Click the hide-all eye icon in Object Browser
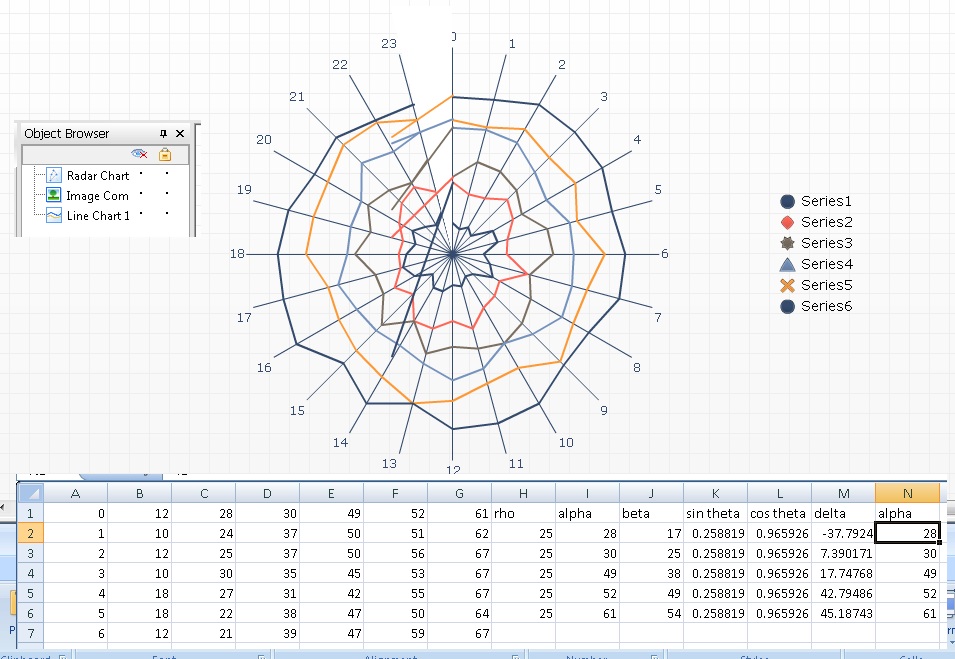955x659 pixels. (x=140, y=154)
